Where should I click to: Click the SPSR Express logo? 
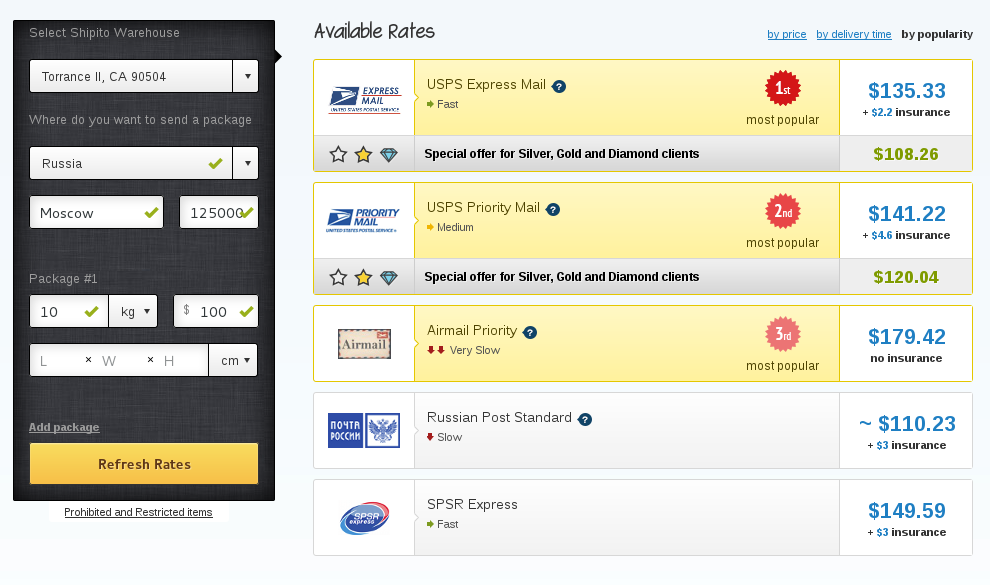[364, 518]
